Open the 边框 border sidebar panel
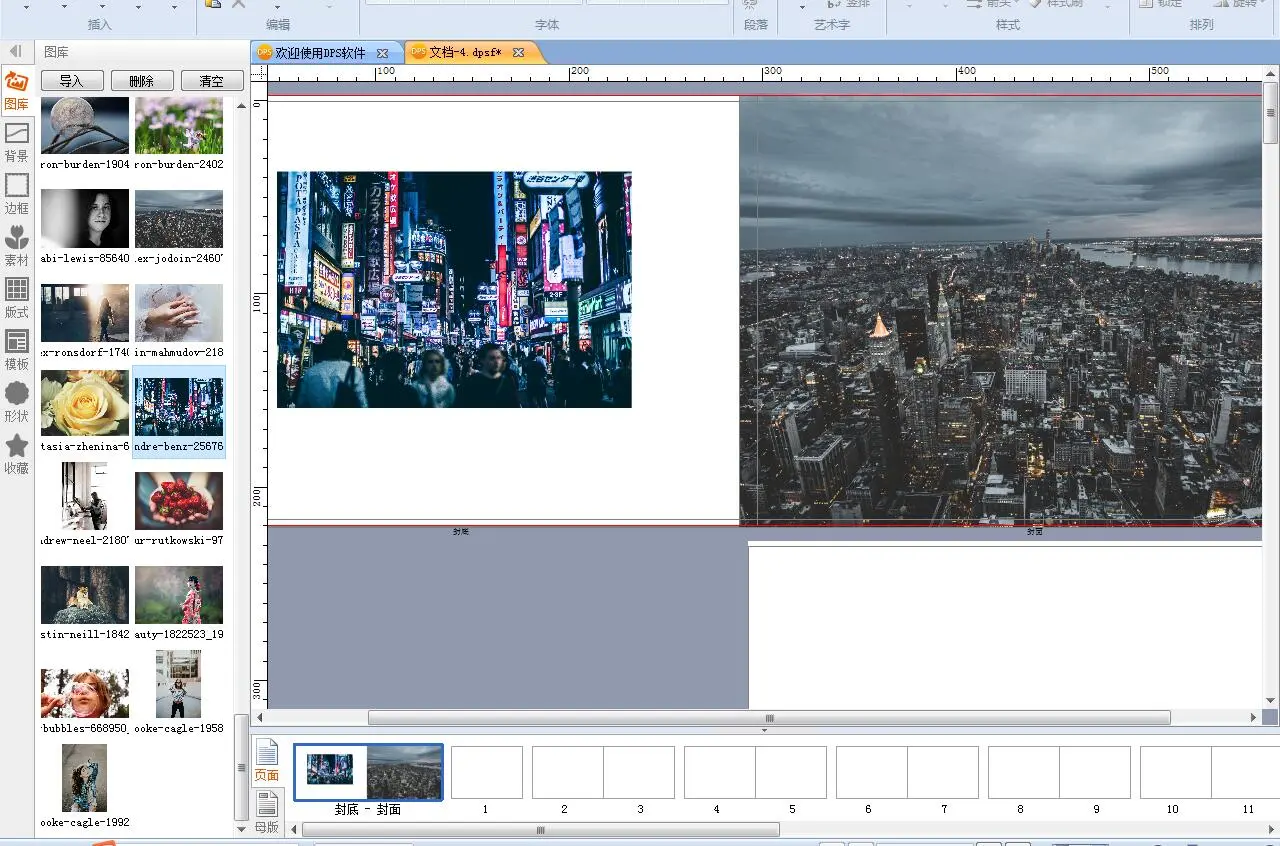 tap(16, 194)
